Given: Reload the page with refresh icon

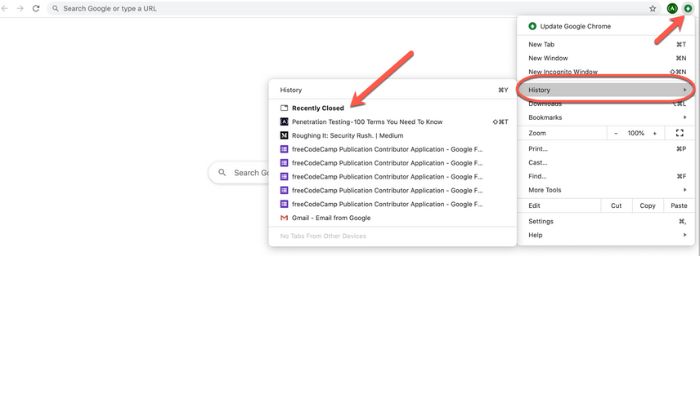Looking at the screenshot, I should pos(36,8).
